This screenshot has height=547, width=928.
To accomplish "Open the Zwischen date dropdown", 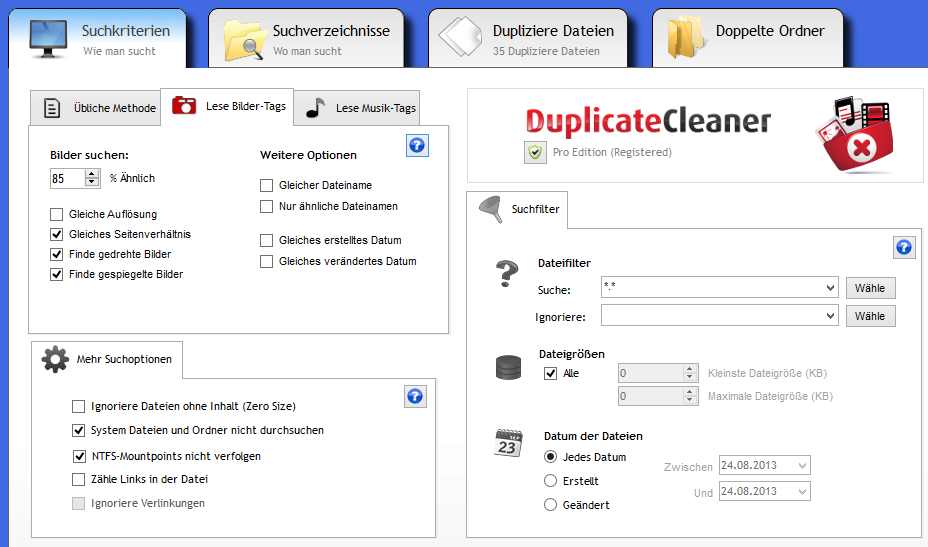I will (803, 466).
